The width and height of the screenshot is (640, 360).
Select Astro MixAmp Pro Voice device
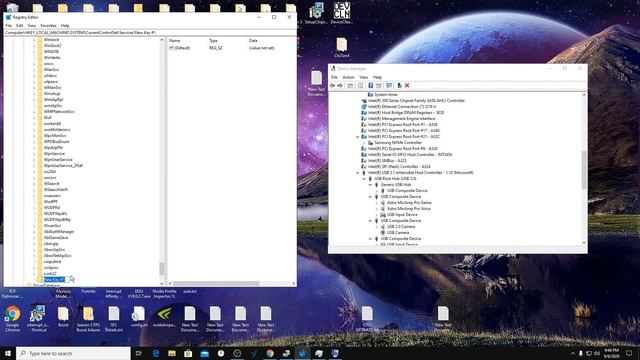(409, 209)
